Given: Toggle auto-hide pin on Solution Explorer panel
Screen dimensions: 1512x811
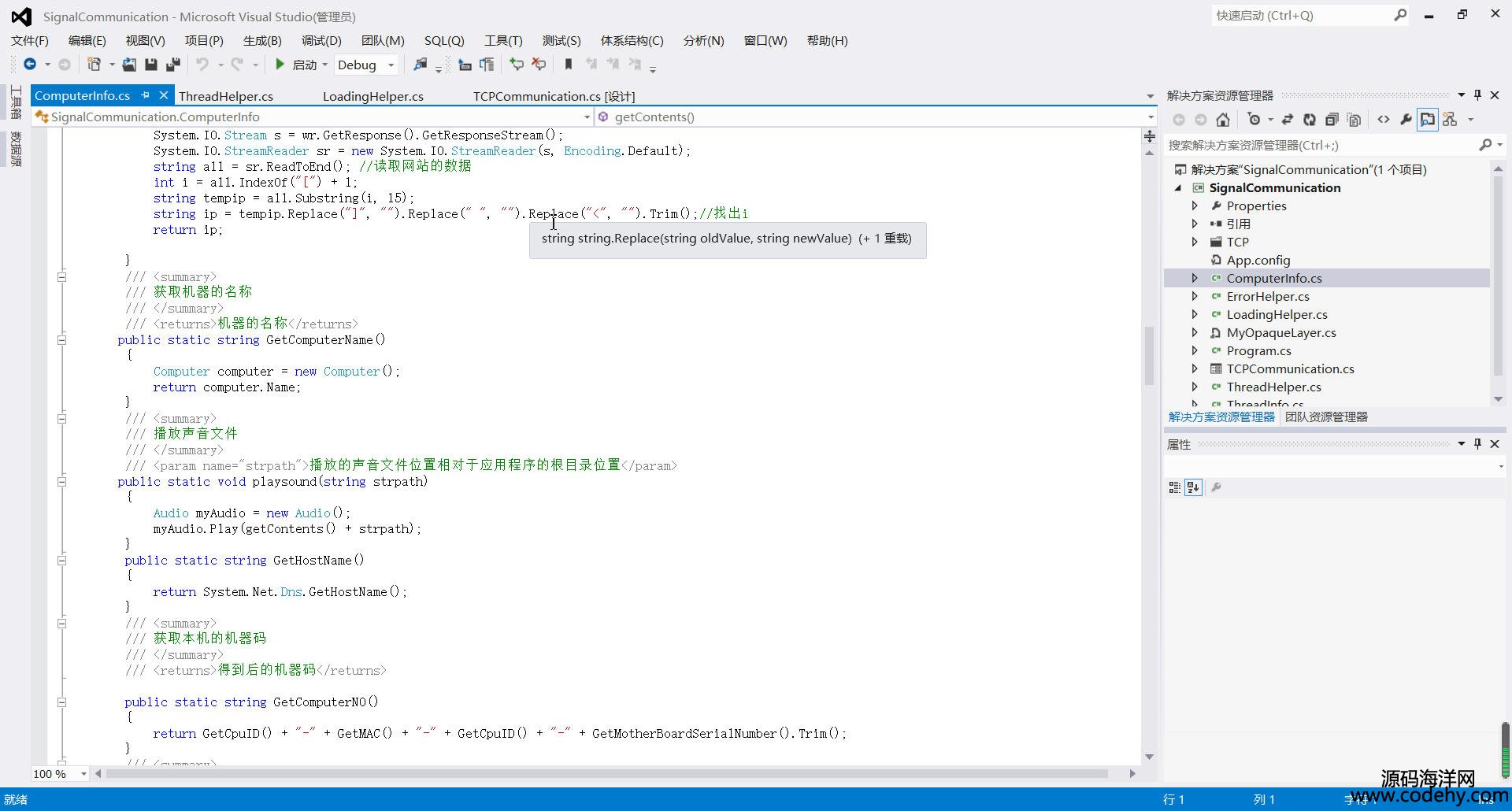Looking at the screenshot, I should pos(1477,95).
